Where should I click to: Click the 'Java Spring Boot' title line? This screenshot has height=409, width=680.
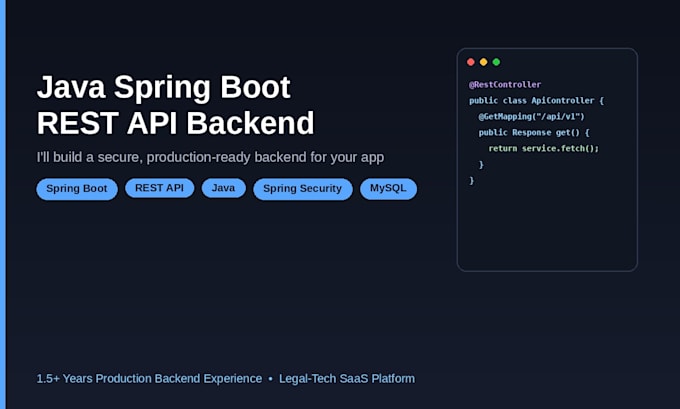point(163,88)
